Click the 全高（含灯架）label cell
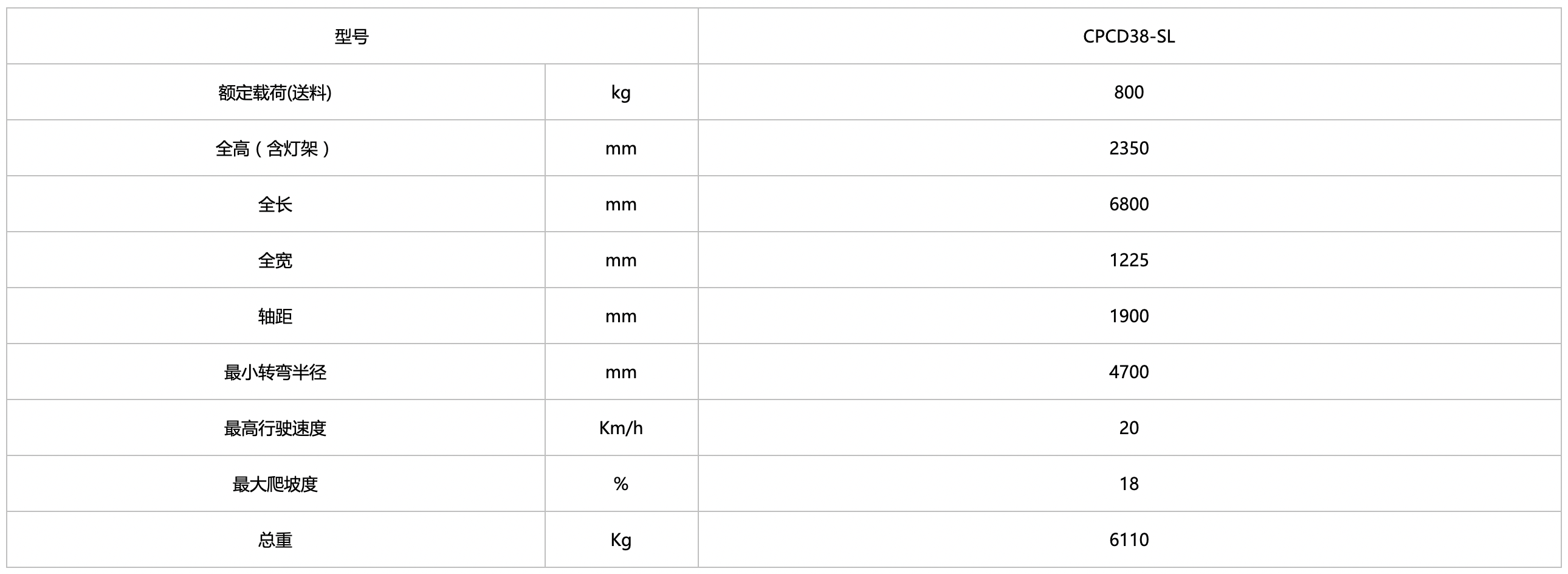 coord(275,148)
